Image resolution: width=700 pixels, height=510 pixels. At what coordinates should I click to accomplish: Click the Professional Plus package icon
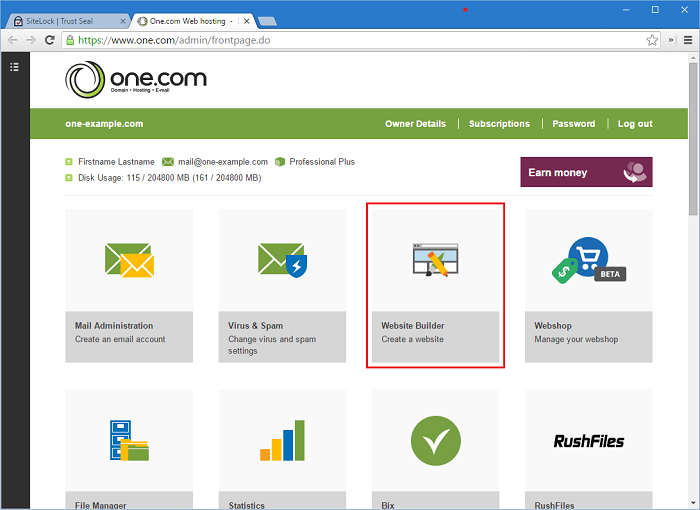280,162
